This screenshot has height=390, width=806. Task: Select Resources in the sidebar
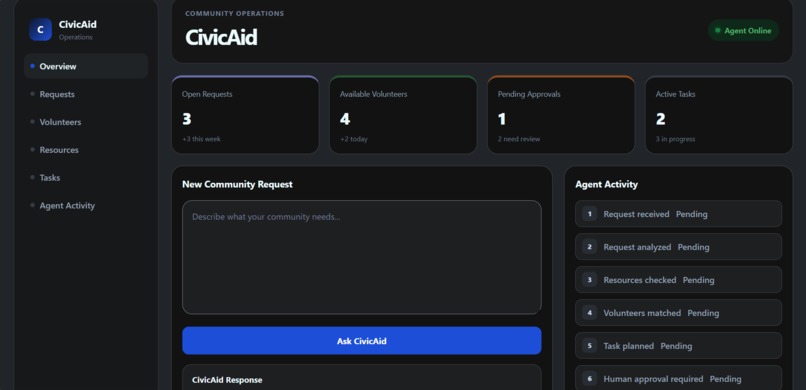coord(86,150)
